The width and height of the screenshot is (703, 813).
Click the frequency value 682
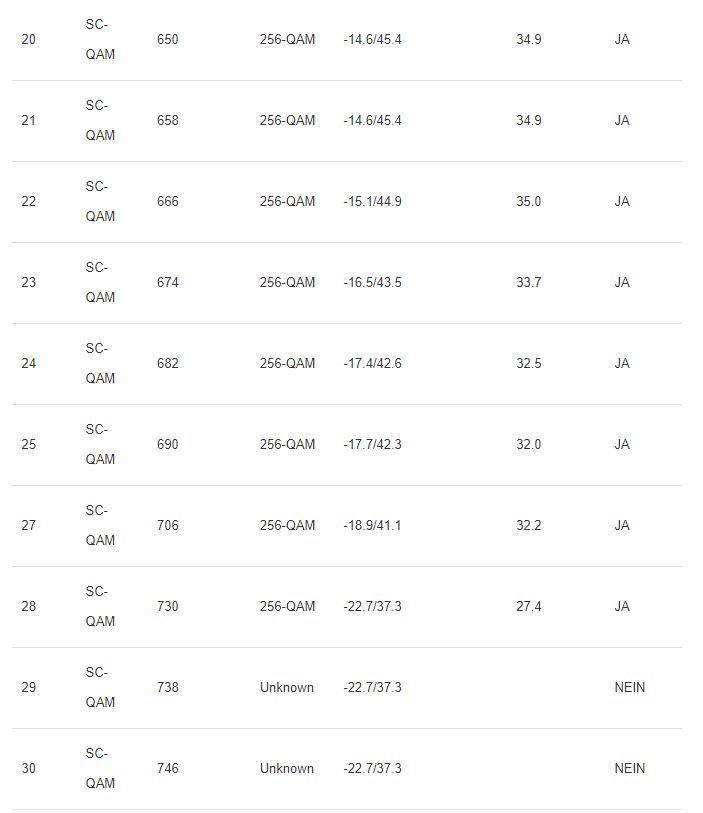pos(168,363)
